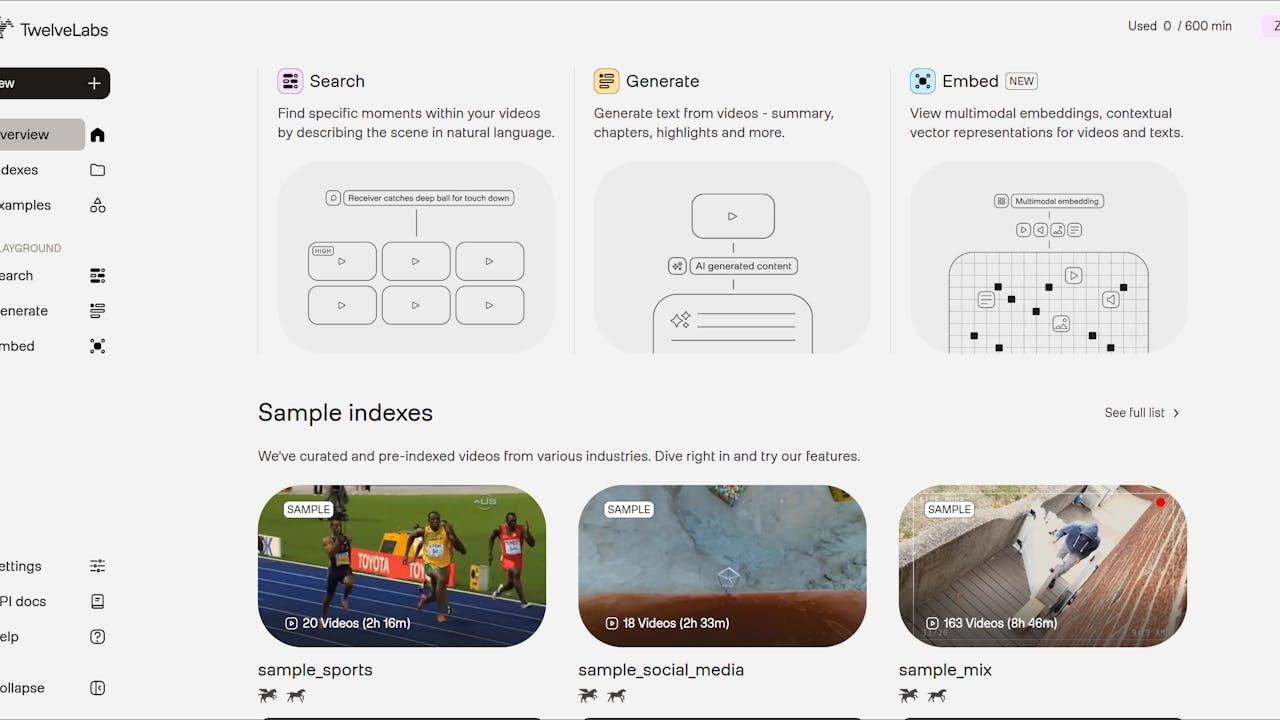Select the Embed playground icon in sidebar
The height and width of the screenshot is (720, 1280).
click(x=97, y=346)
